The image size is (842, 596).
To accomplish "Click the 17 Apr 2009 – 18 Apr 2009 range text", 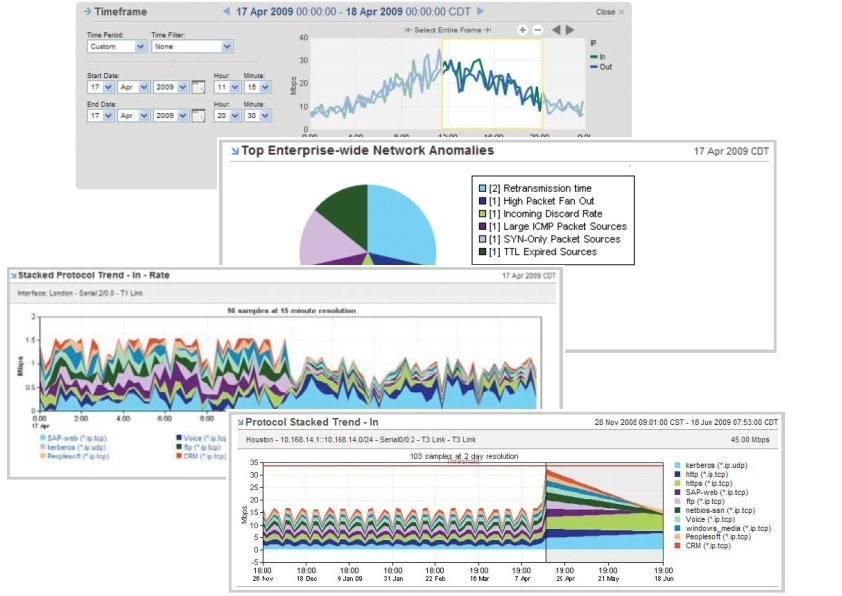I will [353, 11].
